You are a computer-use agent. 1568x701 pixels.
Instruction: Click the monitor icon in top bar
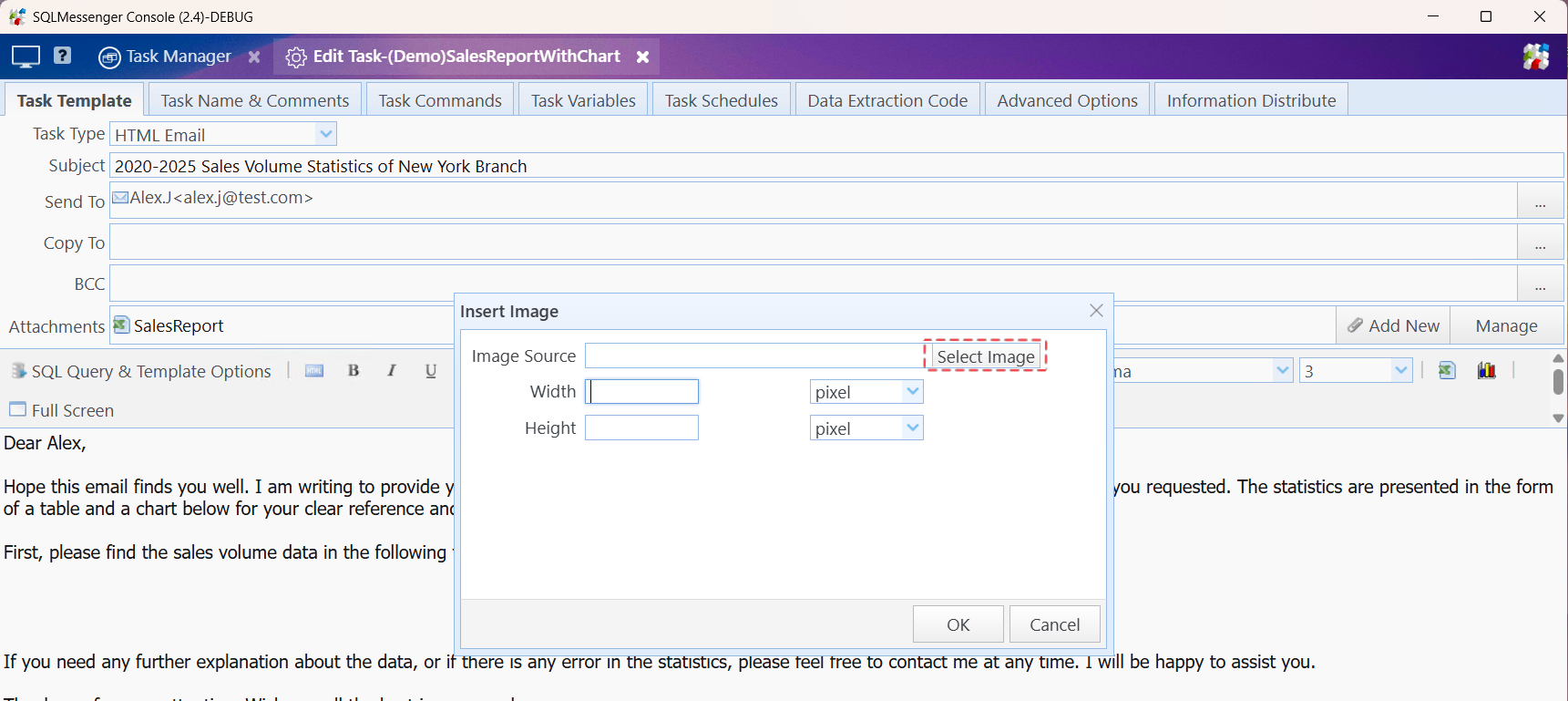coord(26,57)
